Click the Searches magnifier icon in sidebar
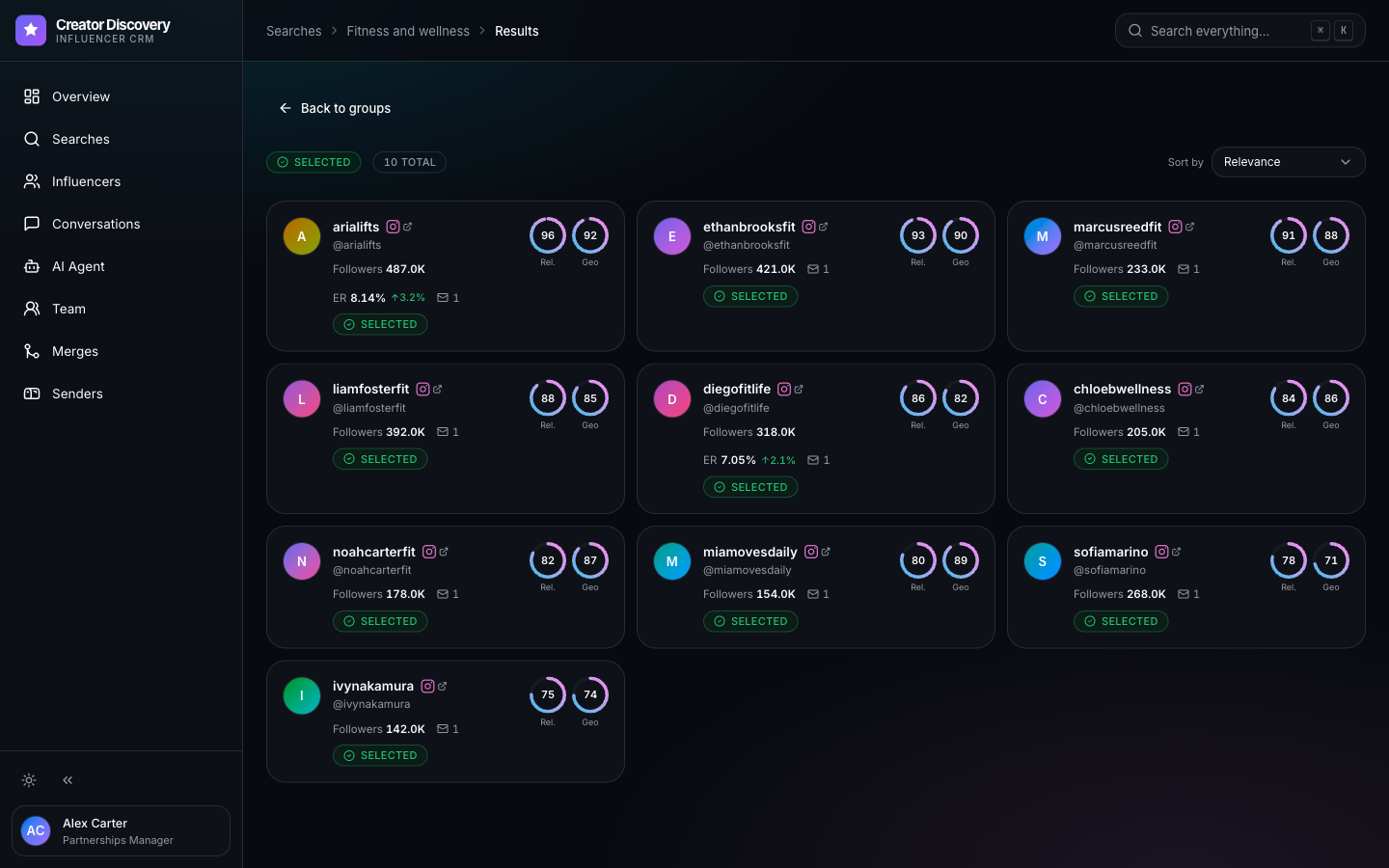The width and height of the screenshot is (1389, 868). tap(32, 139)
